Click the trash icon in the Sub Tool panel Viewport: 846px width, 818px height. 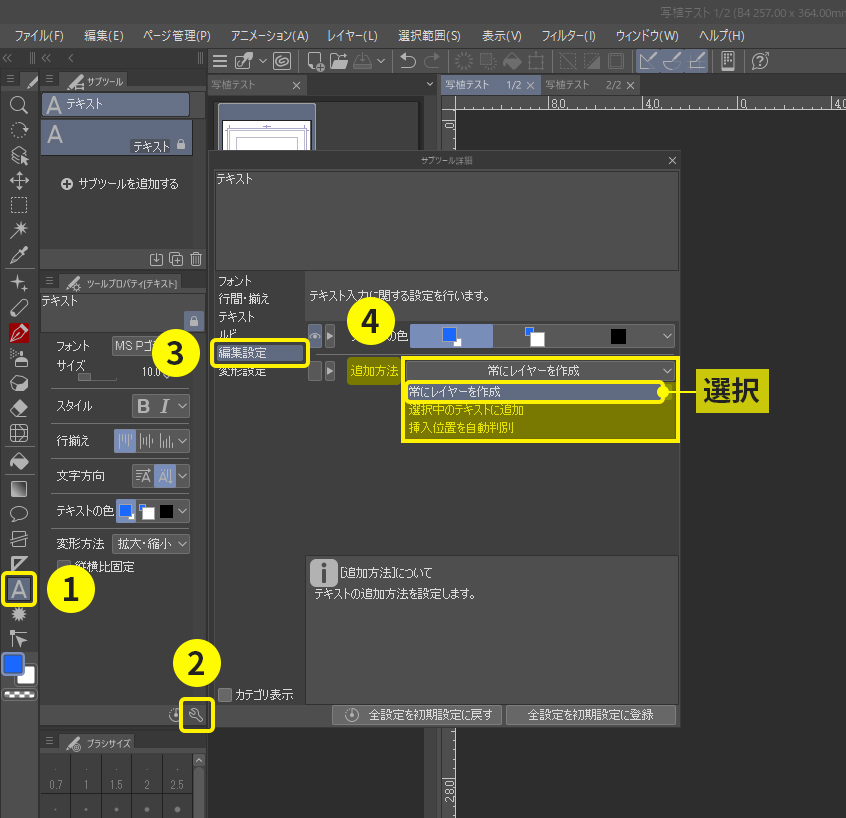click(x=196, y=259)
